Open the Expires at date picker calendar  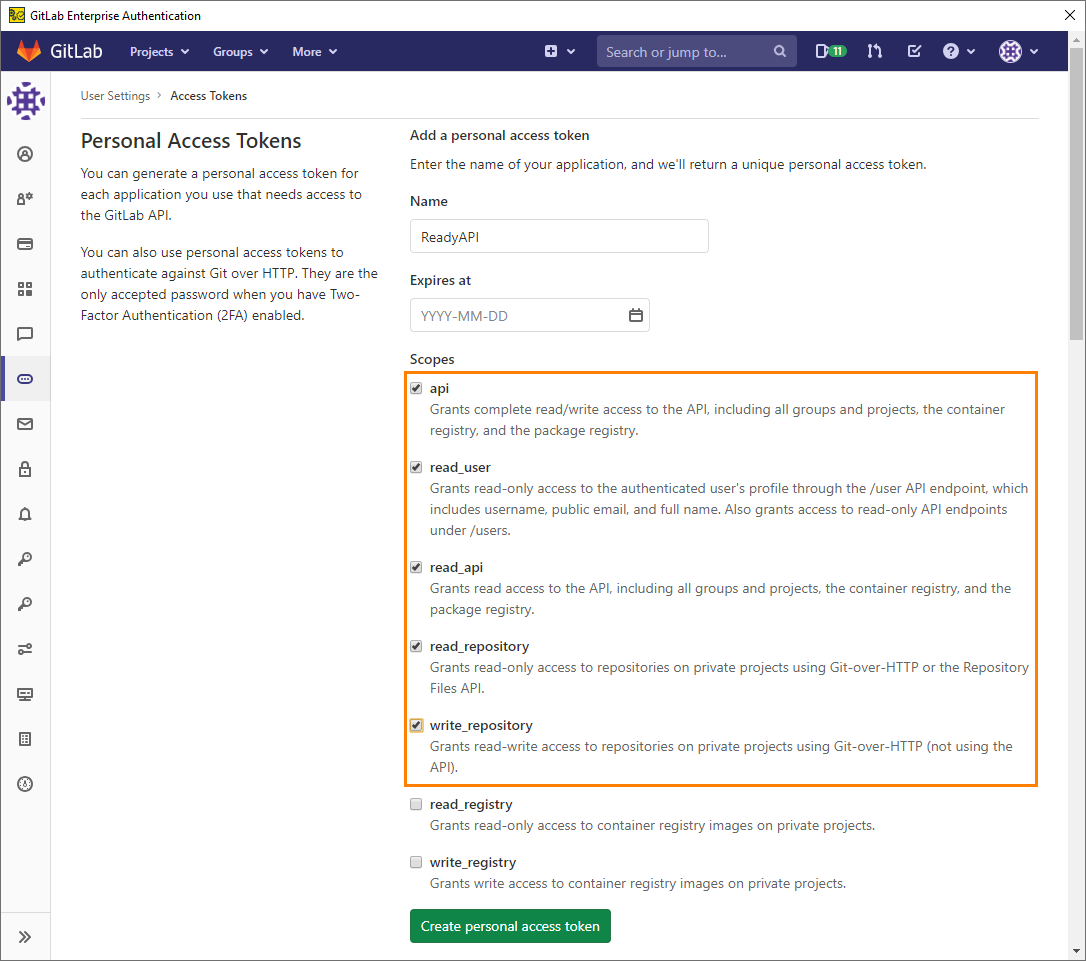tap(636, 314)
